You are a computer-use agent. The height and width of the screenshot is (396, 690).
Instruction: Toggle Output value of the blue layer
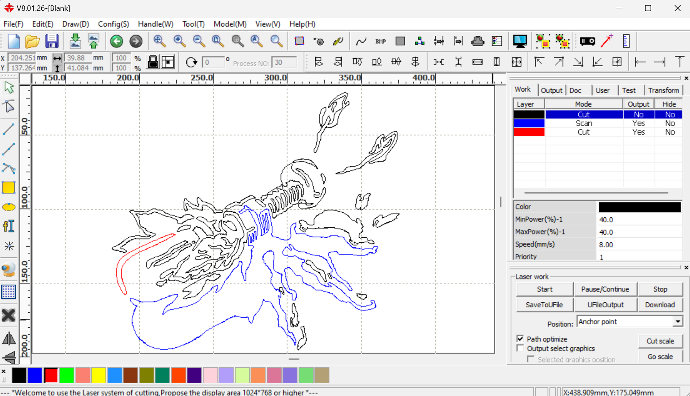click(x=639, y=123)
